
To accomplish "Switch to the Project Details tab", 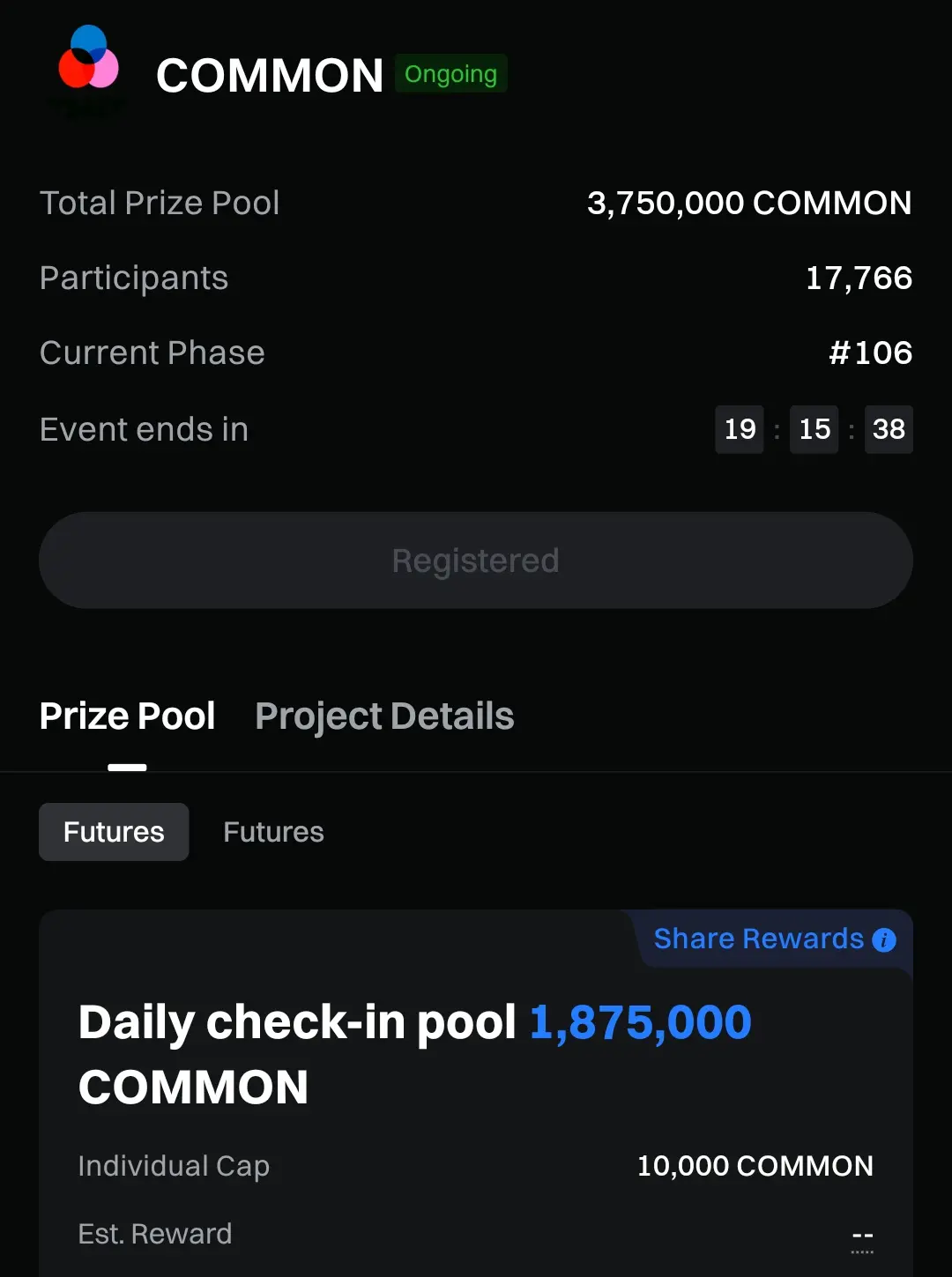I will coord(384,716).
